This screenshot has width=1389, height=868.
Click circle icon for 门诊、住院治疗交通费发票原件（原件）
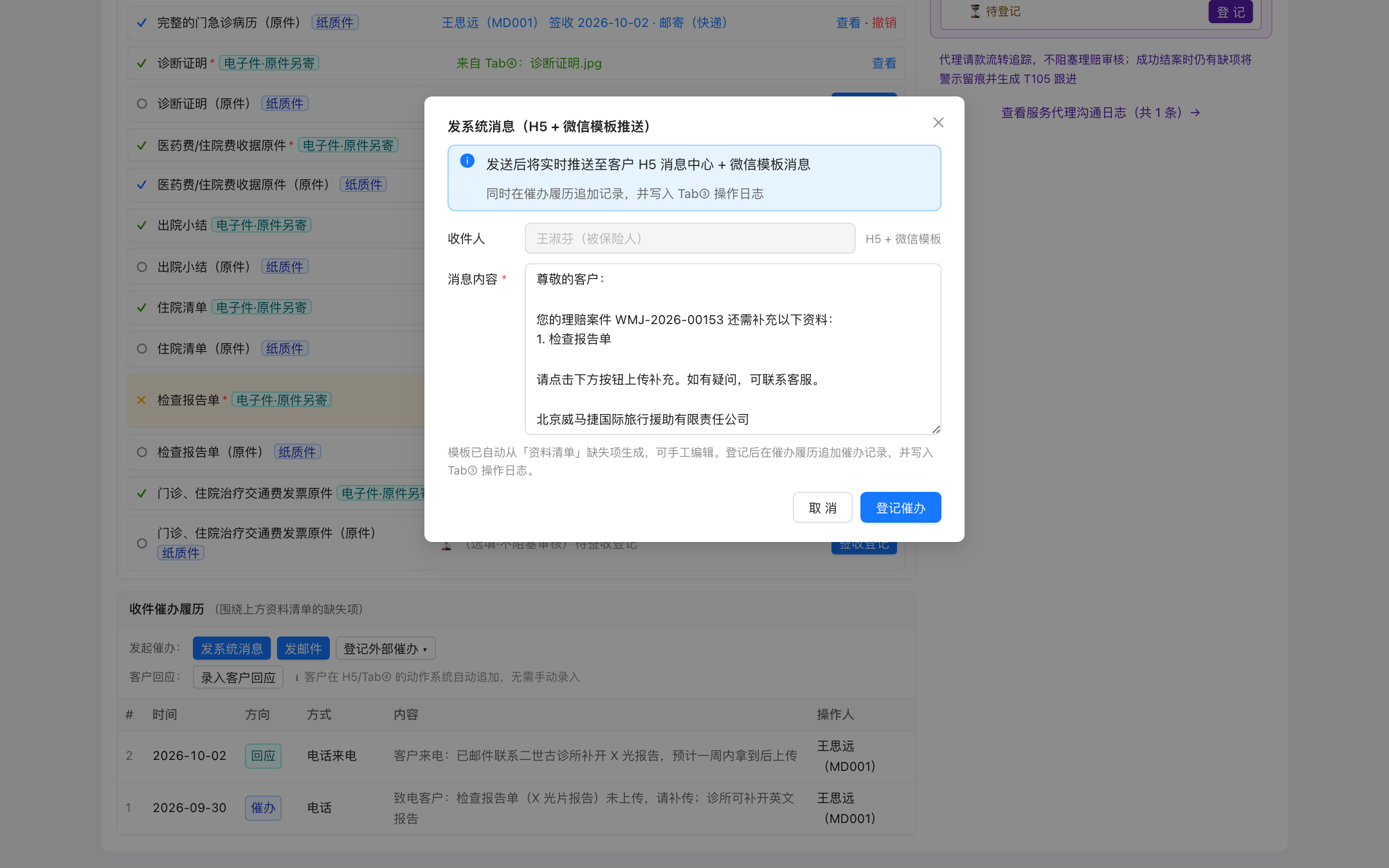[x=142, y=543]
